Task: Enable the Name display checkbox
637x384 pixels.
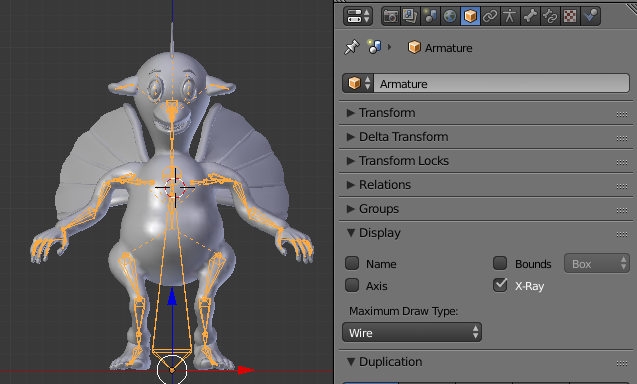Action: tap(352, 263)
